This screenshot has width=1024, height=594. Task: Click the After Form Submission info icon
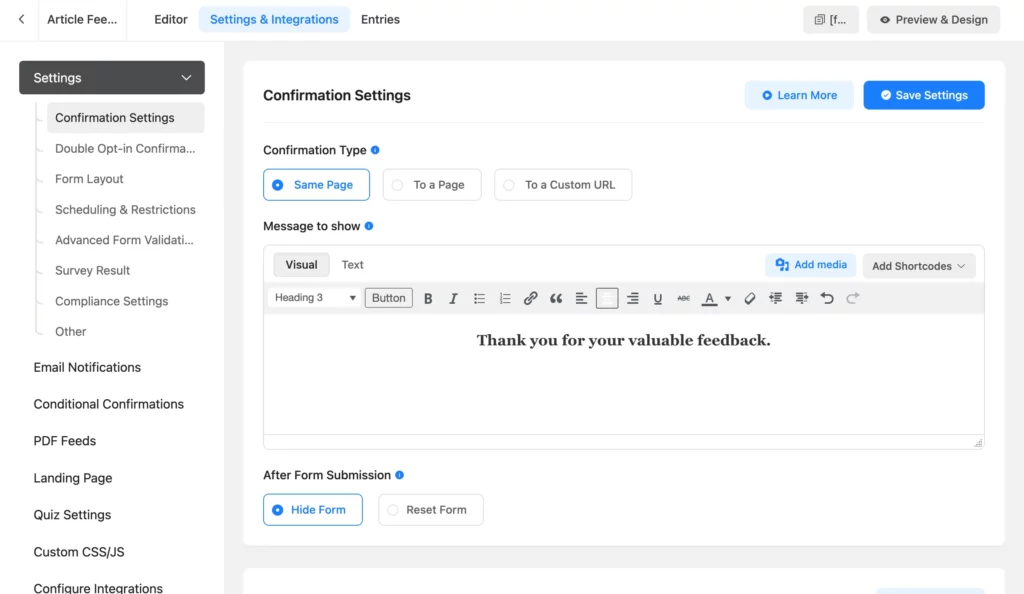tap(400, 475)
